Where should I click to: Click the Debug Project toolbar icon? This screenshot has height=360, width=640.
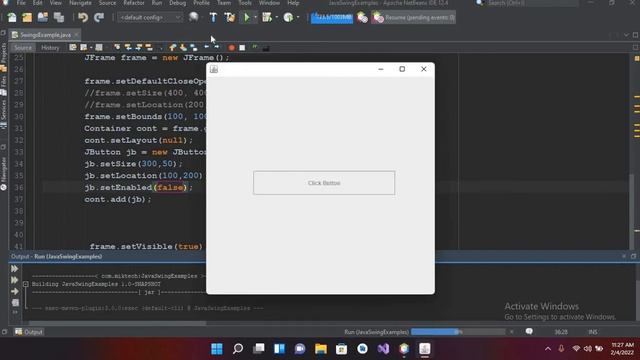(267, 17)
